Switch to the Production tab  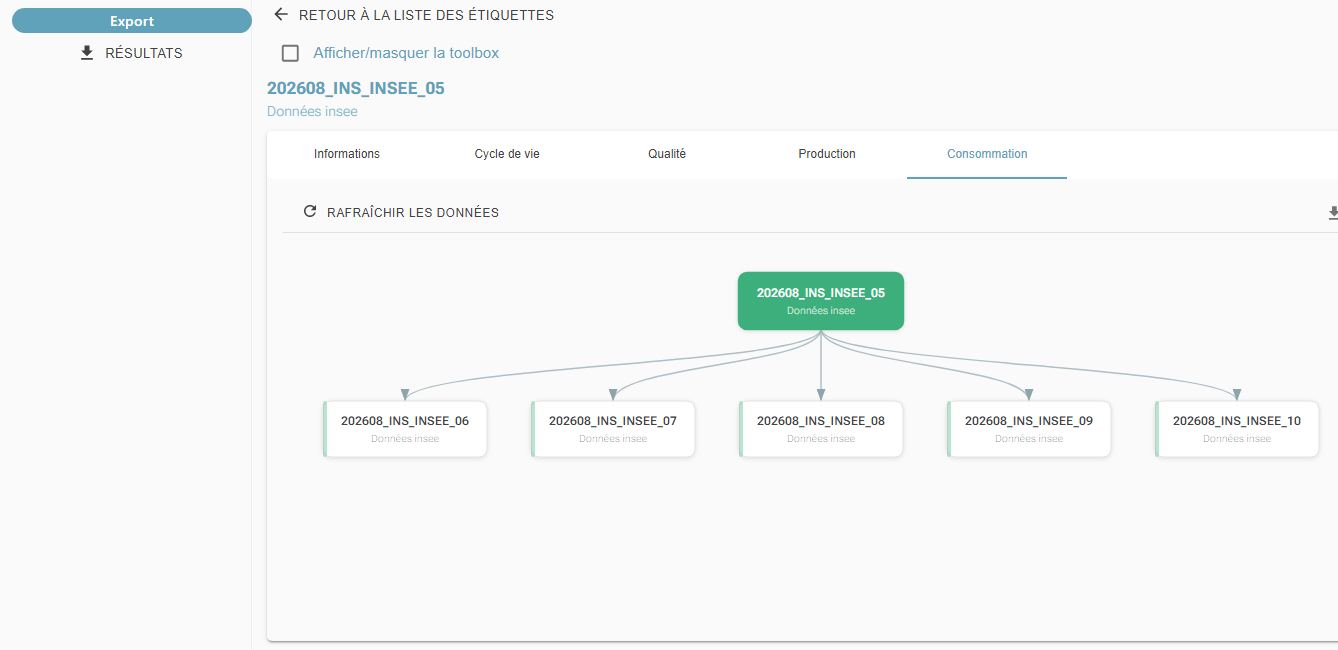[827, 154]
